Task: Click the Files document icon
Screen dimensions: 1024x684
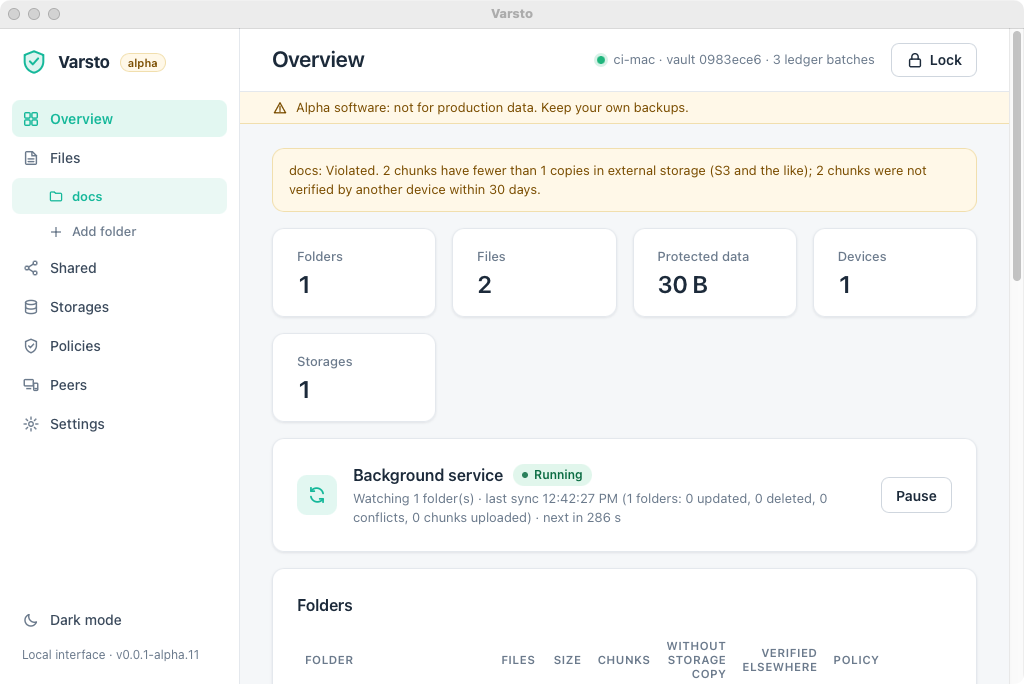Action: (x=31, y=158)
